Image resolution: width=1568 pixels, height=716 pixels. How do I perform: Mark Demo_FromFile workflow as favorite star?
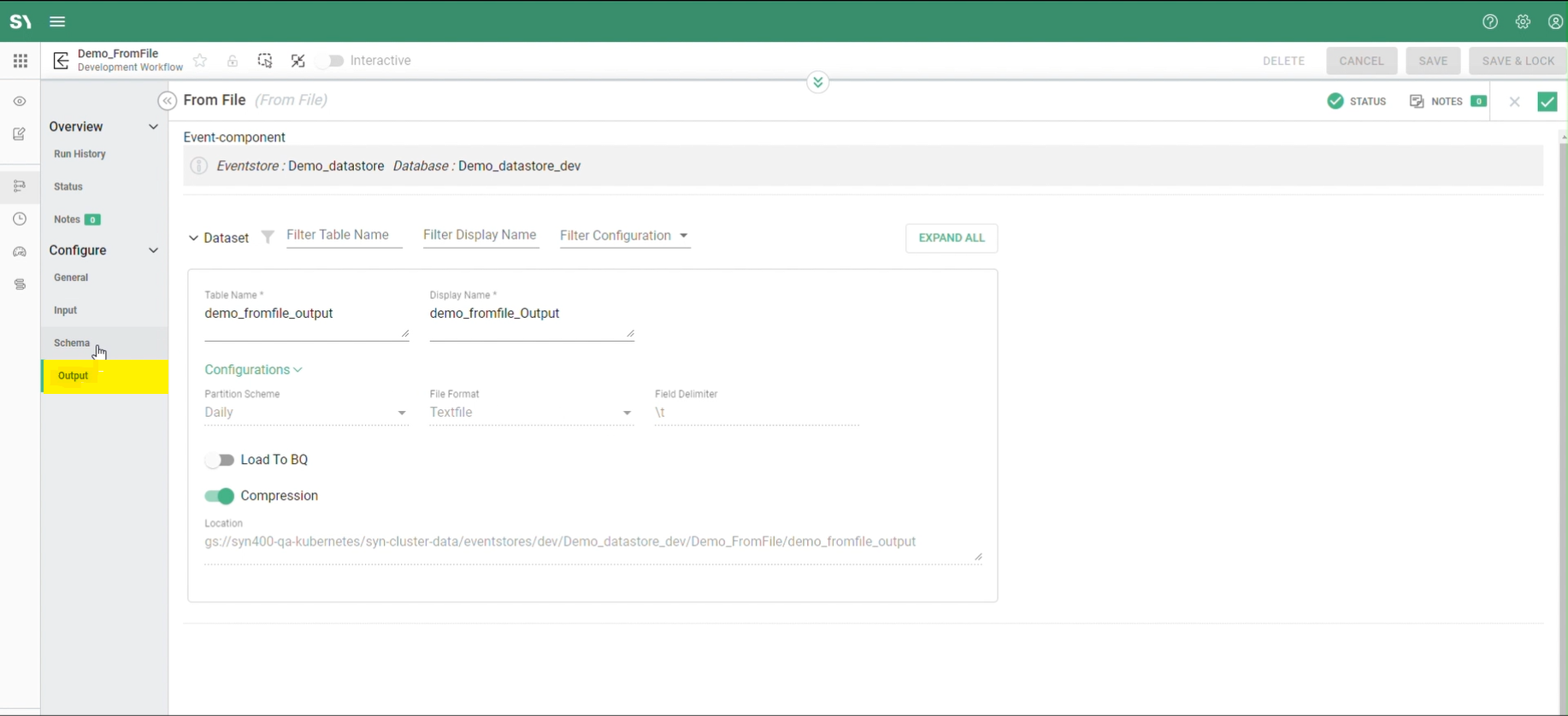(x=200, y=61)
